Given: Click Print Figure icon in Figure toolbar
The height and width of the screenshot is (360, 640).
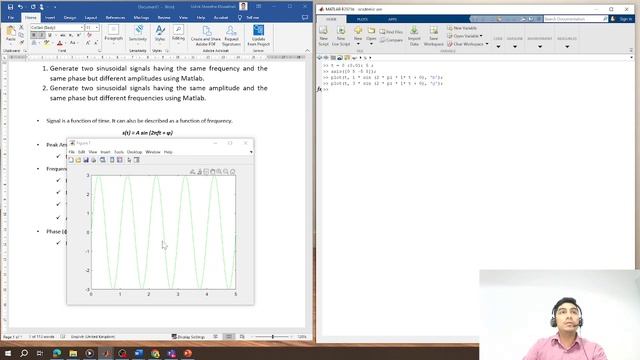Looking at the screenshot, I should (x=93, y=160).
